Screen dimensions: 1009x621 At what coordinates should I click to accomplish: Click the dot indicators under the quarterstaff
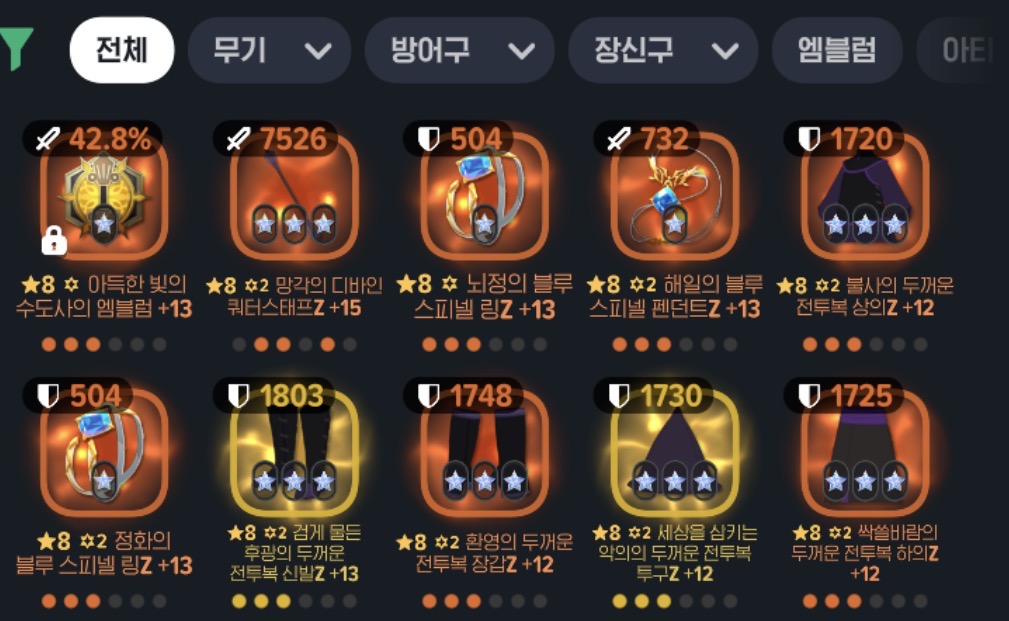point(294,344)
